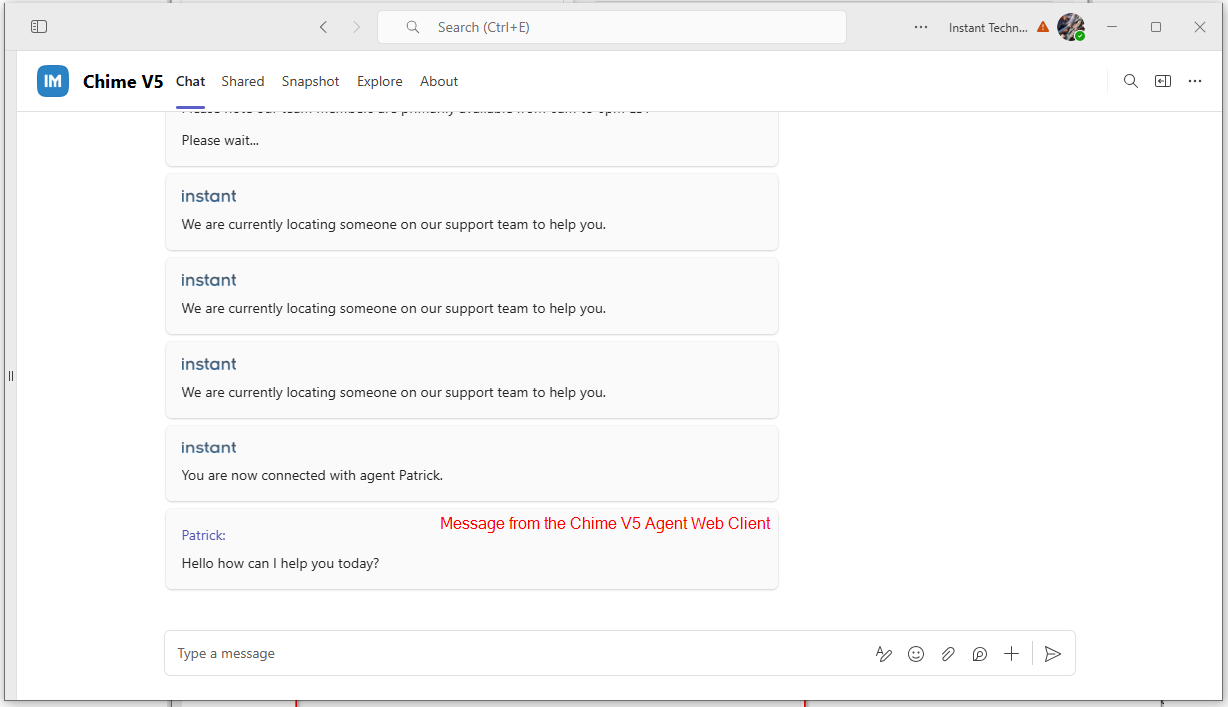Open the plus actions icon
The width and height of the screenshot is (1228, 707).
tap(1012, 654)
